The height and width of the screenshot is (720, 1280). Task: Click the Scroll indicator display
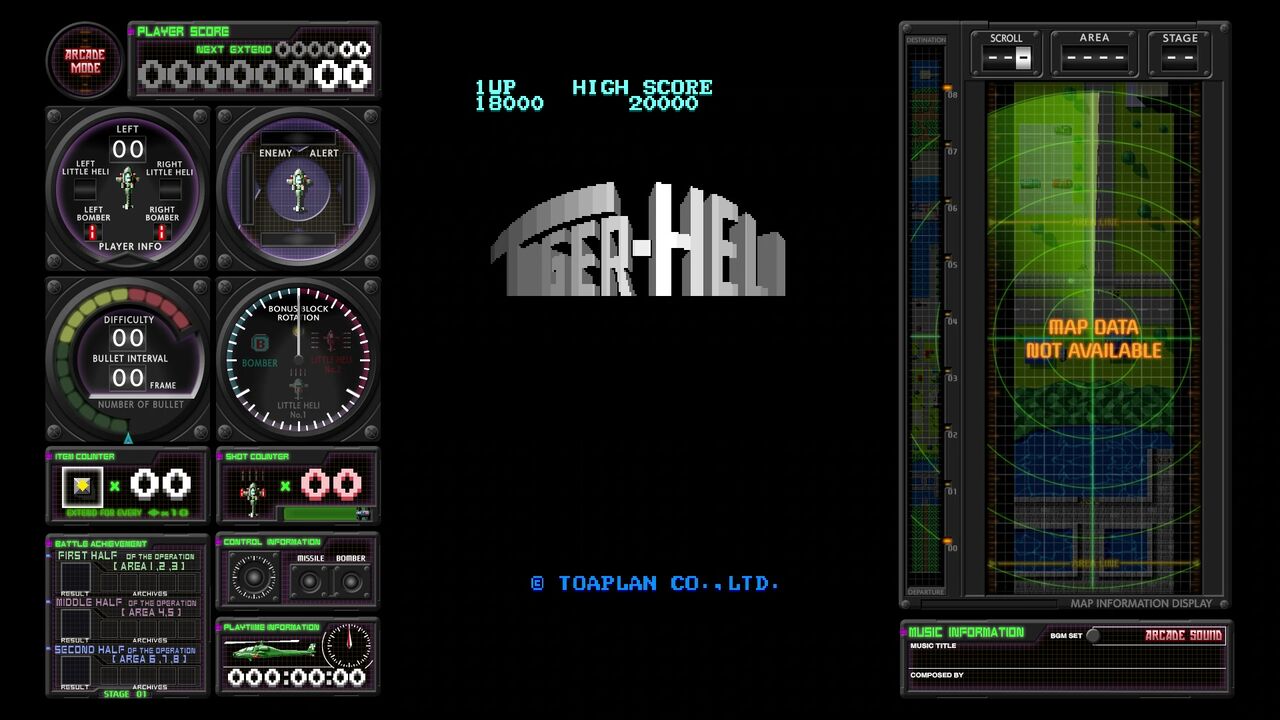tap(1006, 58)
